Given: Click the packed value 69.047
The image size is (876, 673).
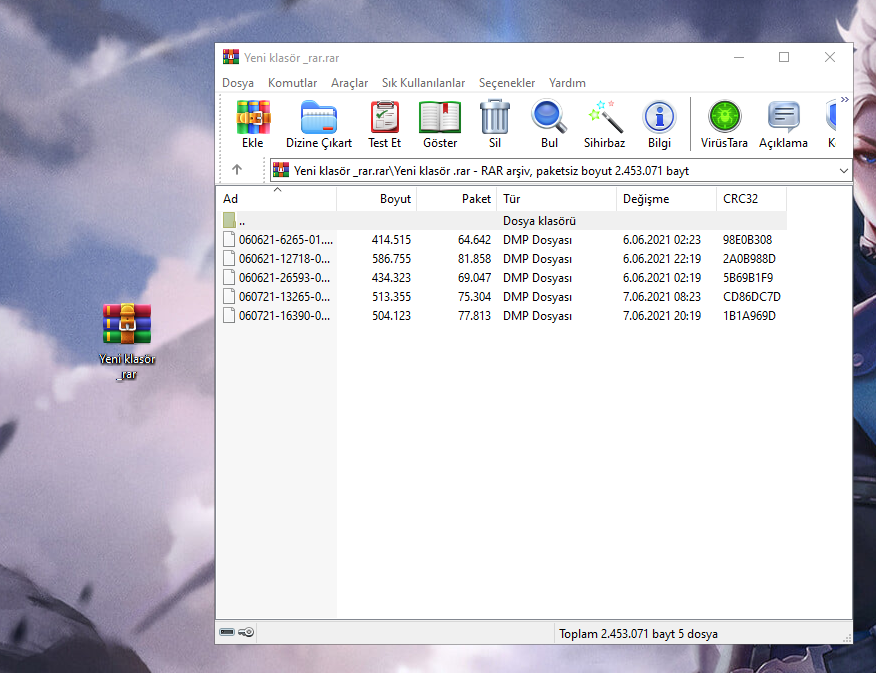Looking at the screenshot, I should [474, 278].
